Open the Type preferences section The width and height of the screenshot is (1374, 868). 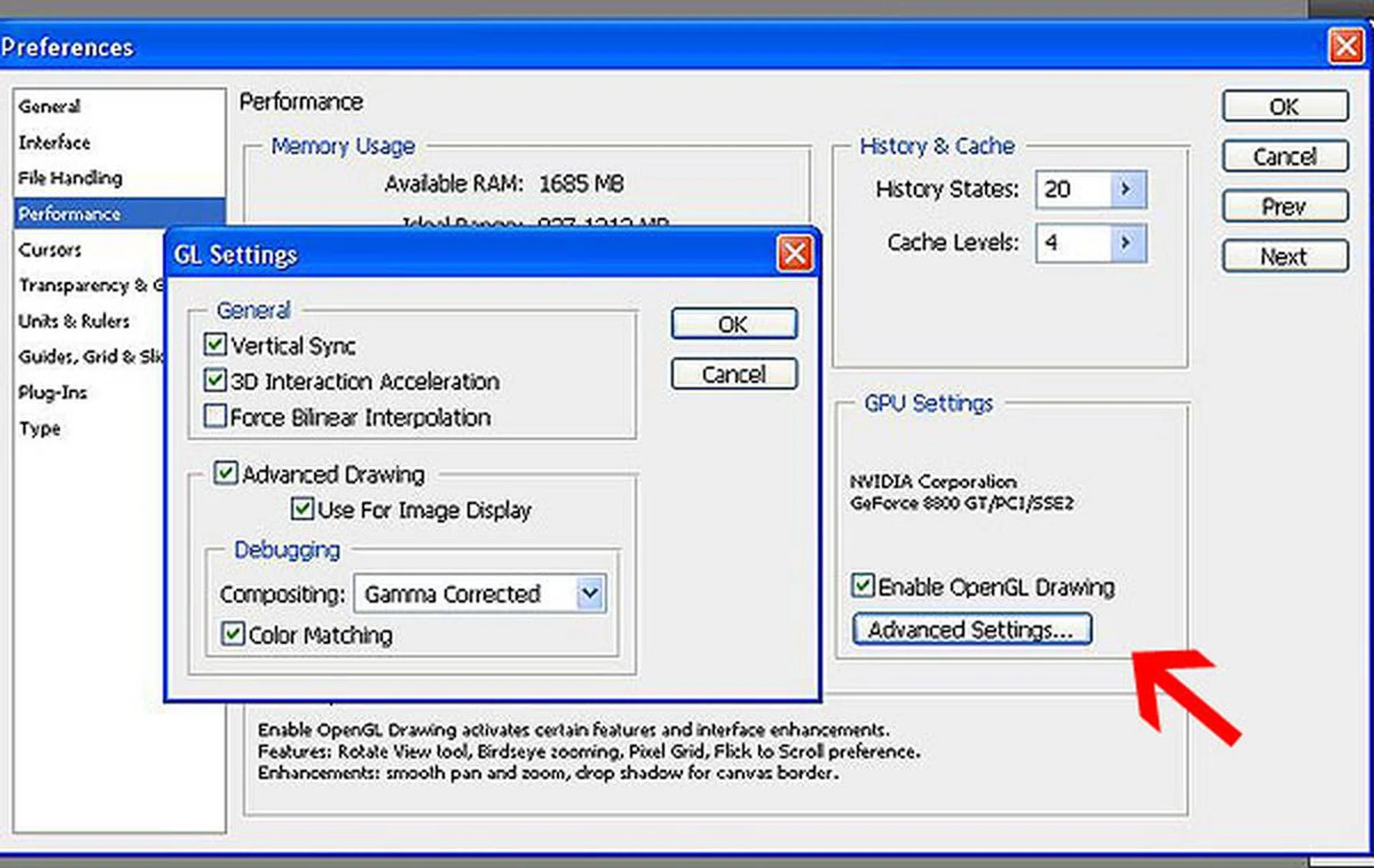40,428
